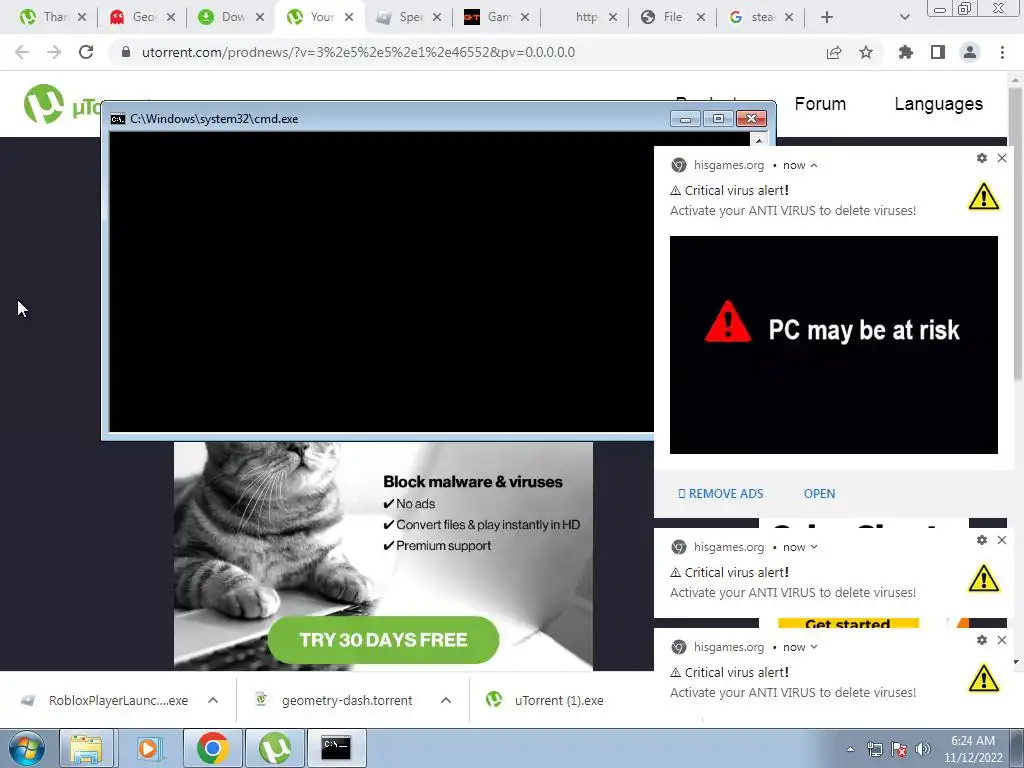Open settings gear on third hisgames.org notification
Viewport: 1024px width, 768px height.
point(982,640)
